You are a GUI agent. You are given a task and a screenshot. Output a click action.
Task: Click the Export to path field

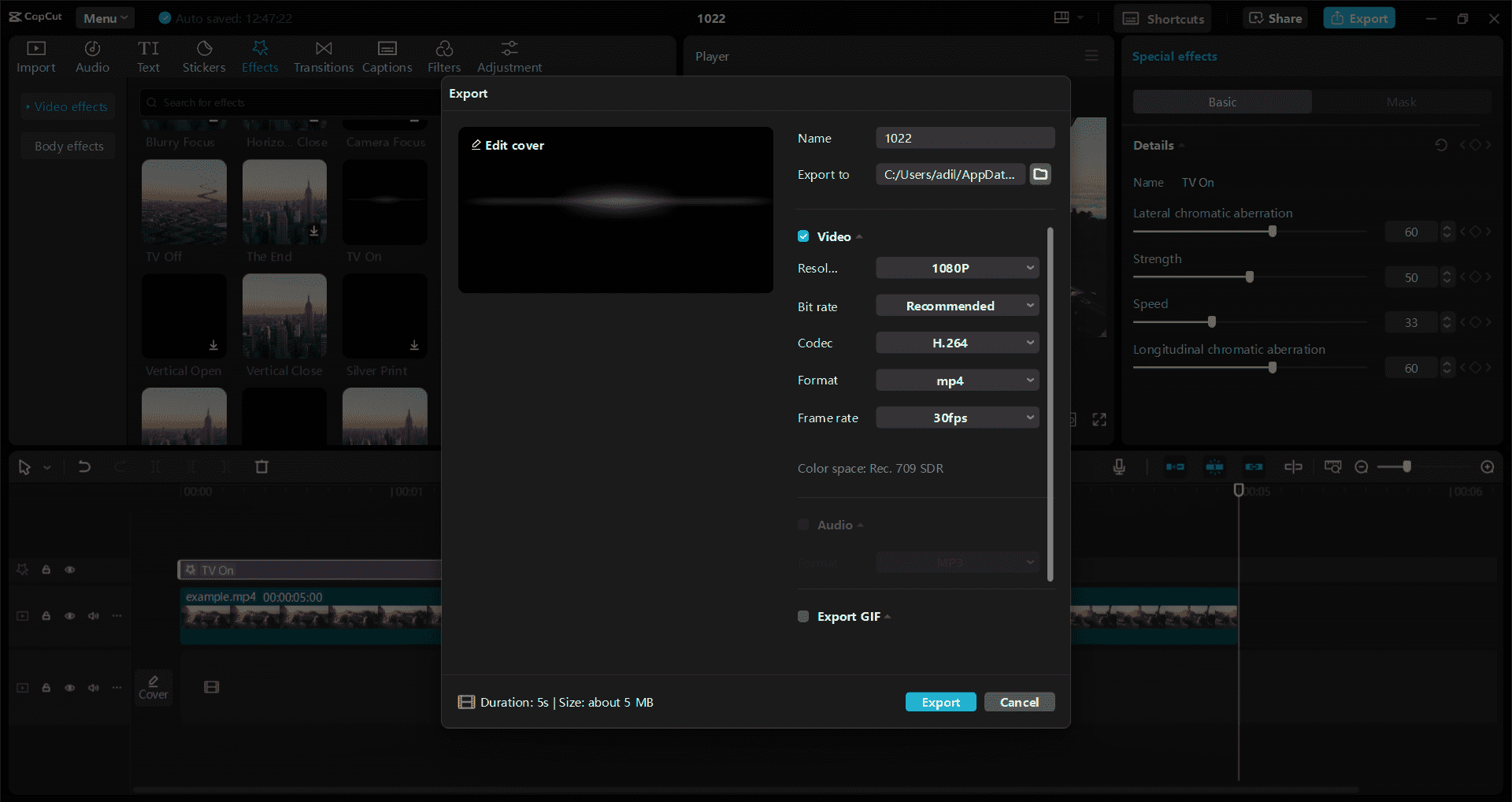951,174
